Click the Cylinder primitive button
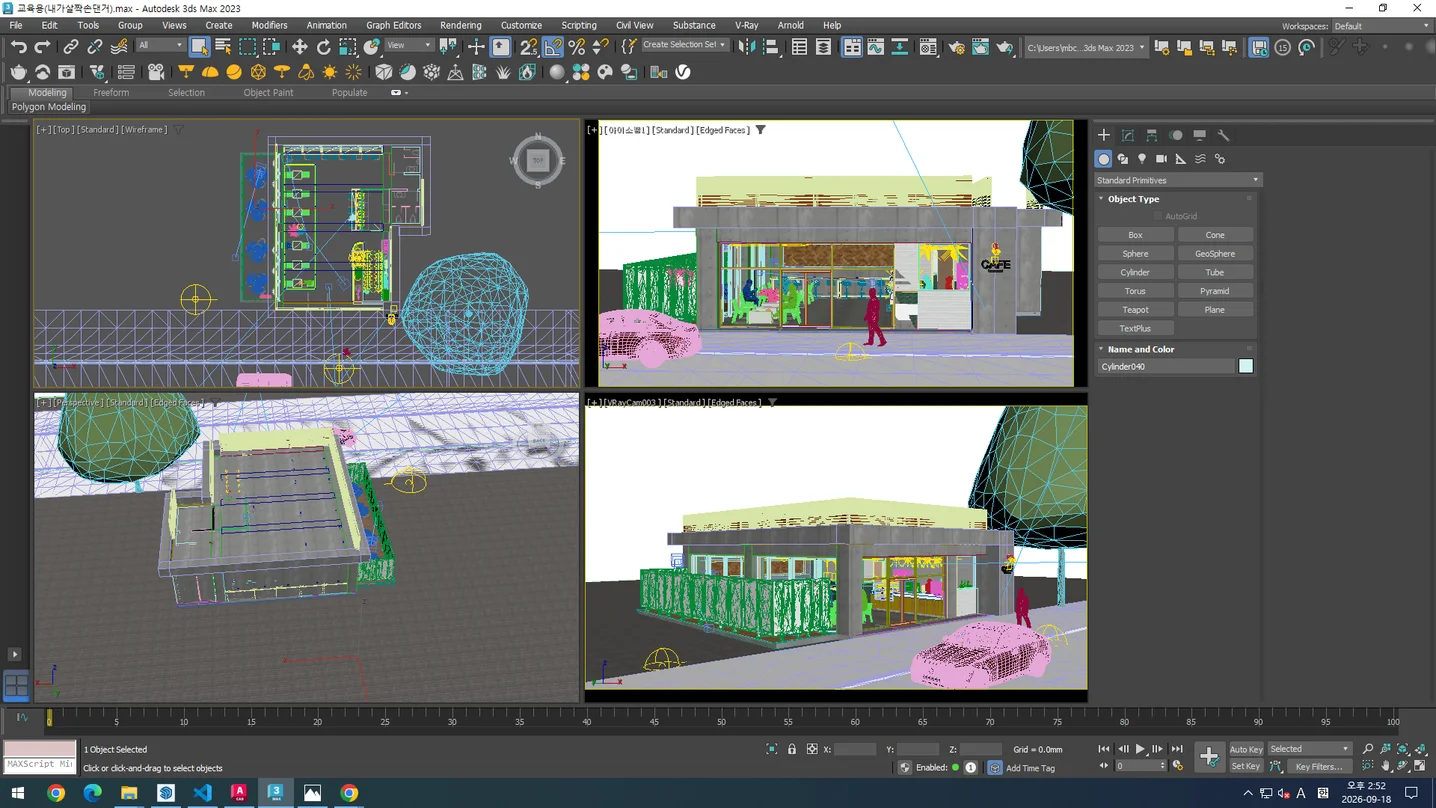The height and width of the screenshot is (808, 1436). coord(1135,272)
